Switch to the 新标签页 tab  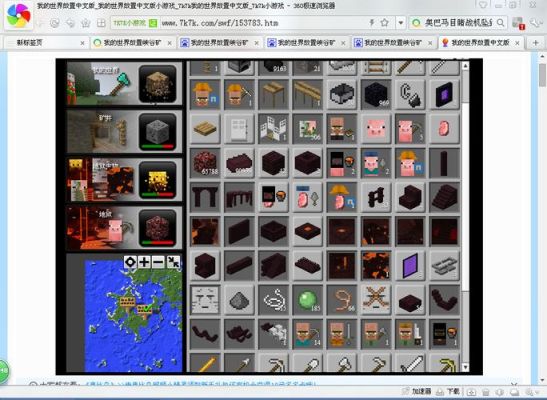[x=47, y=43]
